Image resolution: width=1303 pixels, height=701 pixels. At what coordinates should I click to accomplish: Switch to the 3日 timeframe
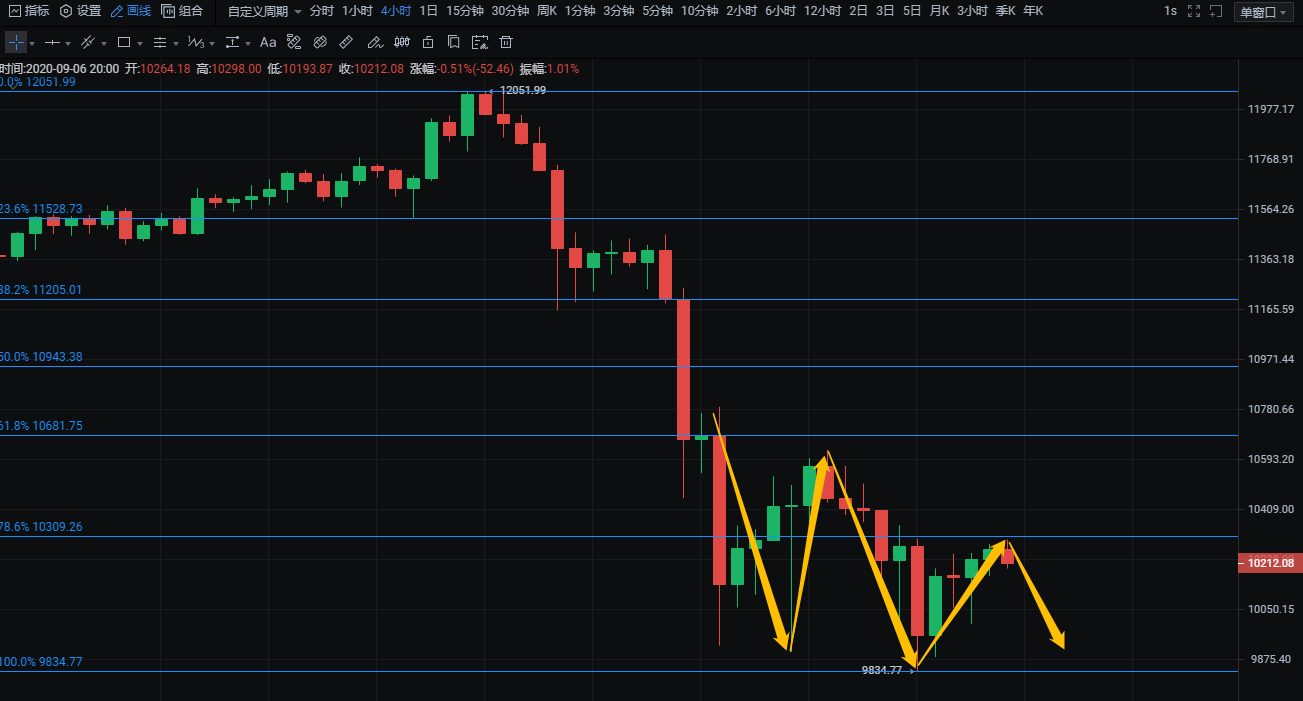tap(885, 11)
